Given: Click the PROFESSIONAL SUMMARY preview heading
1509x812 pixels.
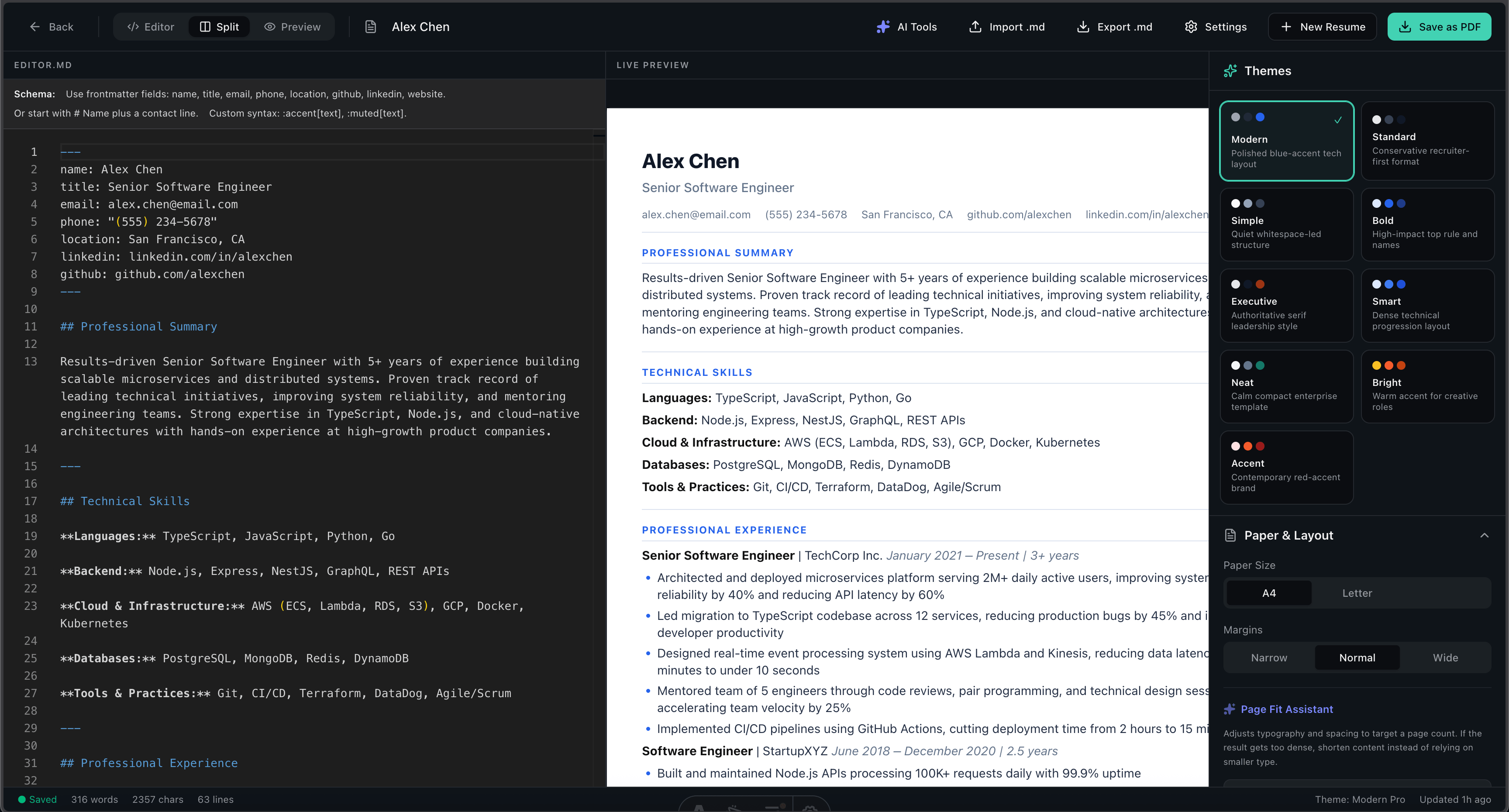Looking at the screenshot, I should click(717, 252).
